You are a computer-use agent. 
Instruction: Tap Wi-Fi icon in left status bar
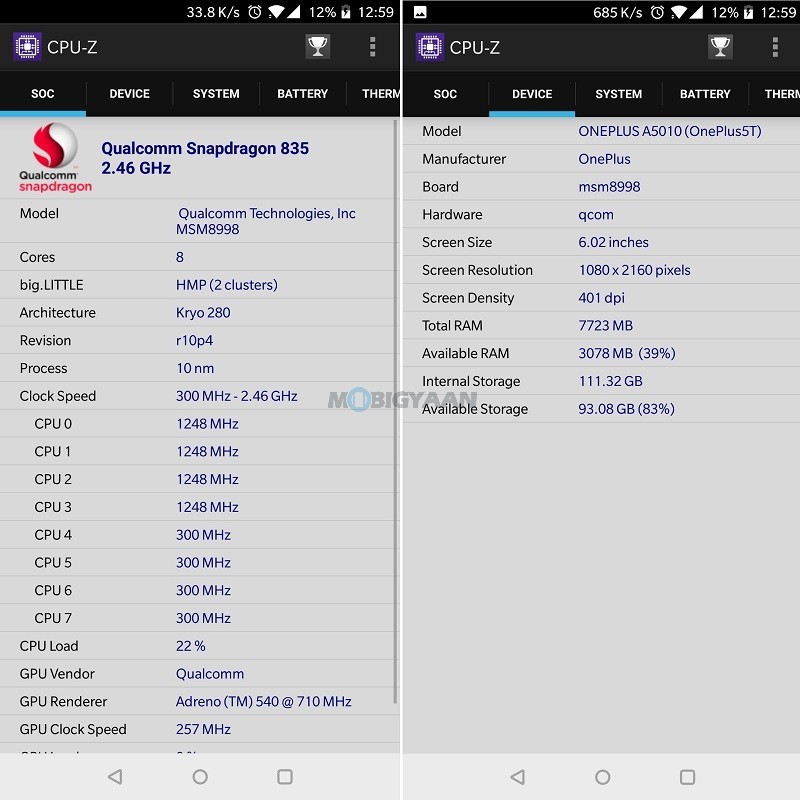click(x=276, y=12)
